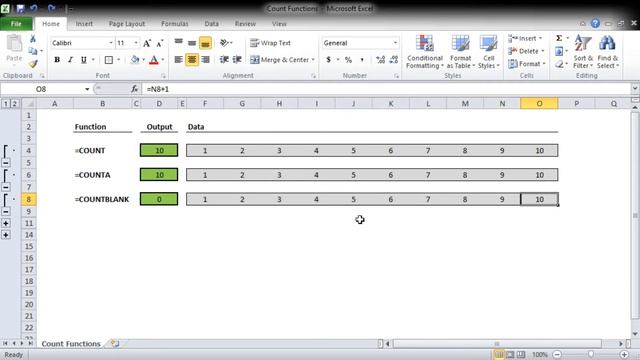Switch to the Insert tab
This screenshot has width=640, height=360.
tap(84, 24)
